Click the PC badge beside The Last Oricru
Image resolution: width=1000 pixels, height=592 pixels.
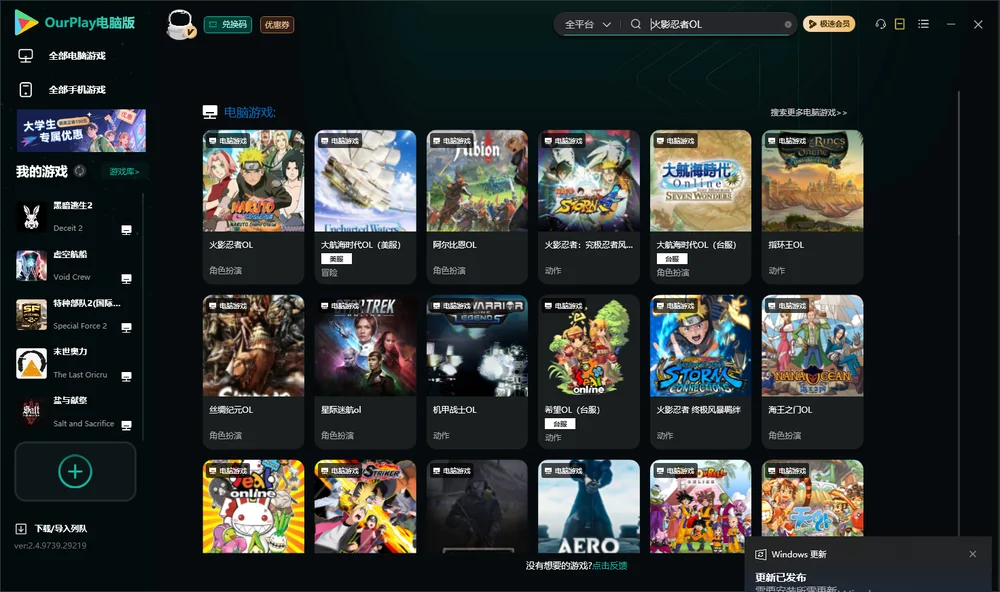pos(126,376)
